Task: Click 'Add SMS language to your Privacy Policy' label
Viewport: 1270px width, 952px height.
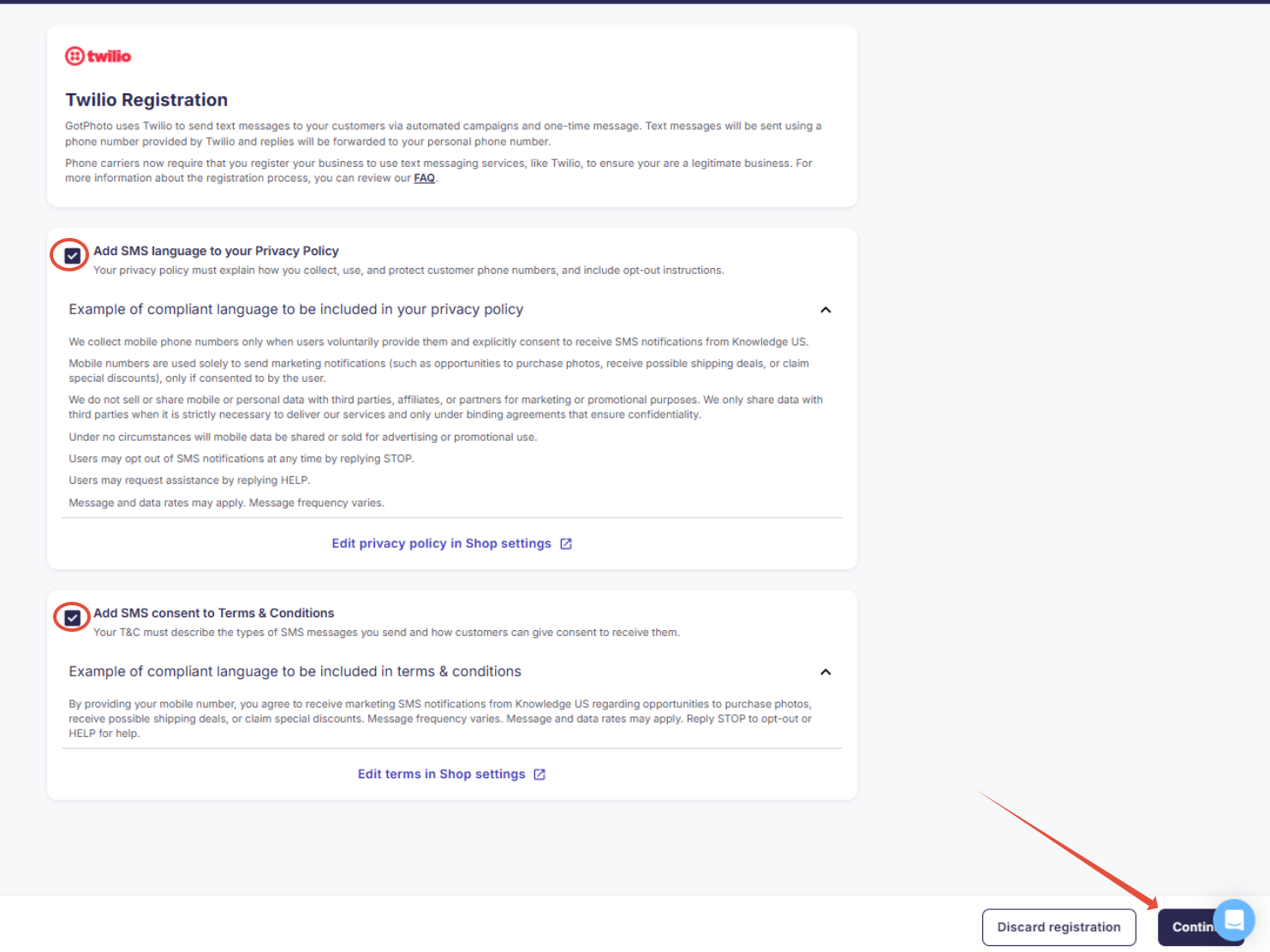Action: pos(217,251)
